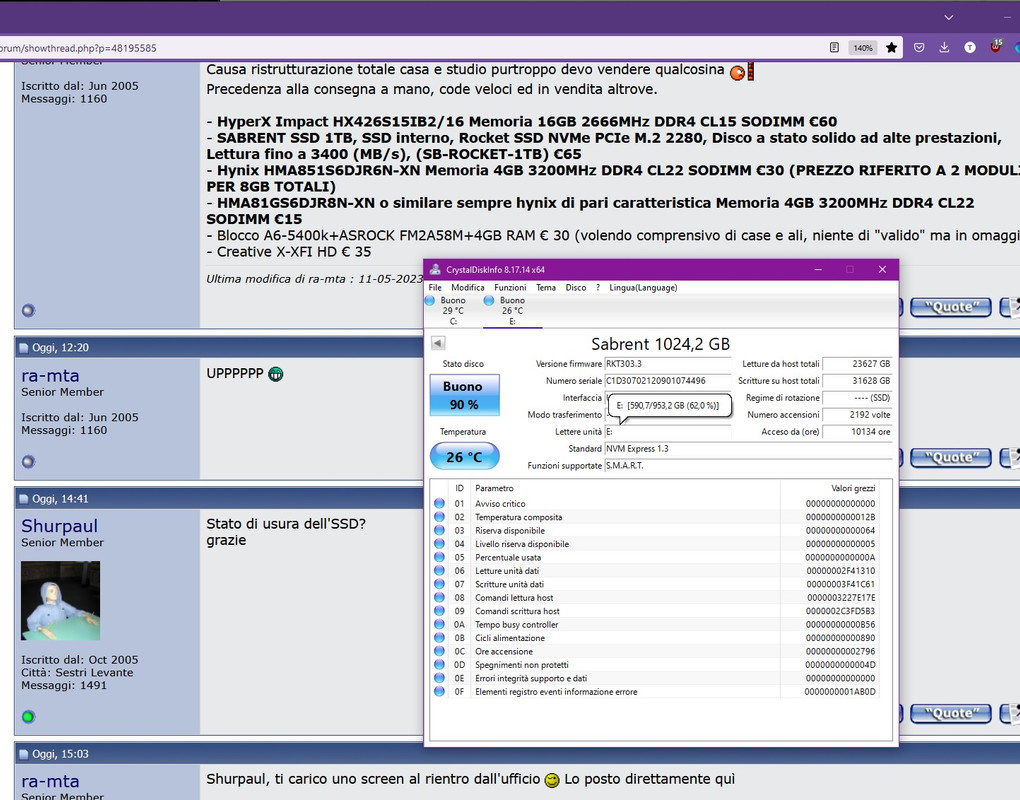This screenshot has height=800, width=1020.
Task: Click the NVM Express 1.3 standard field
Action: click(x=747, y=449)
